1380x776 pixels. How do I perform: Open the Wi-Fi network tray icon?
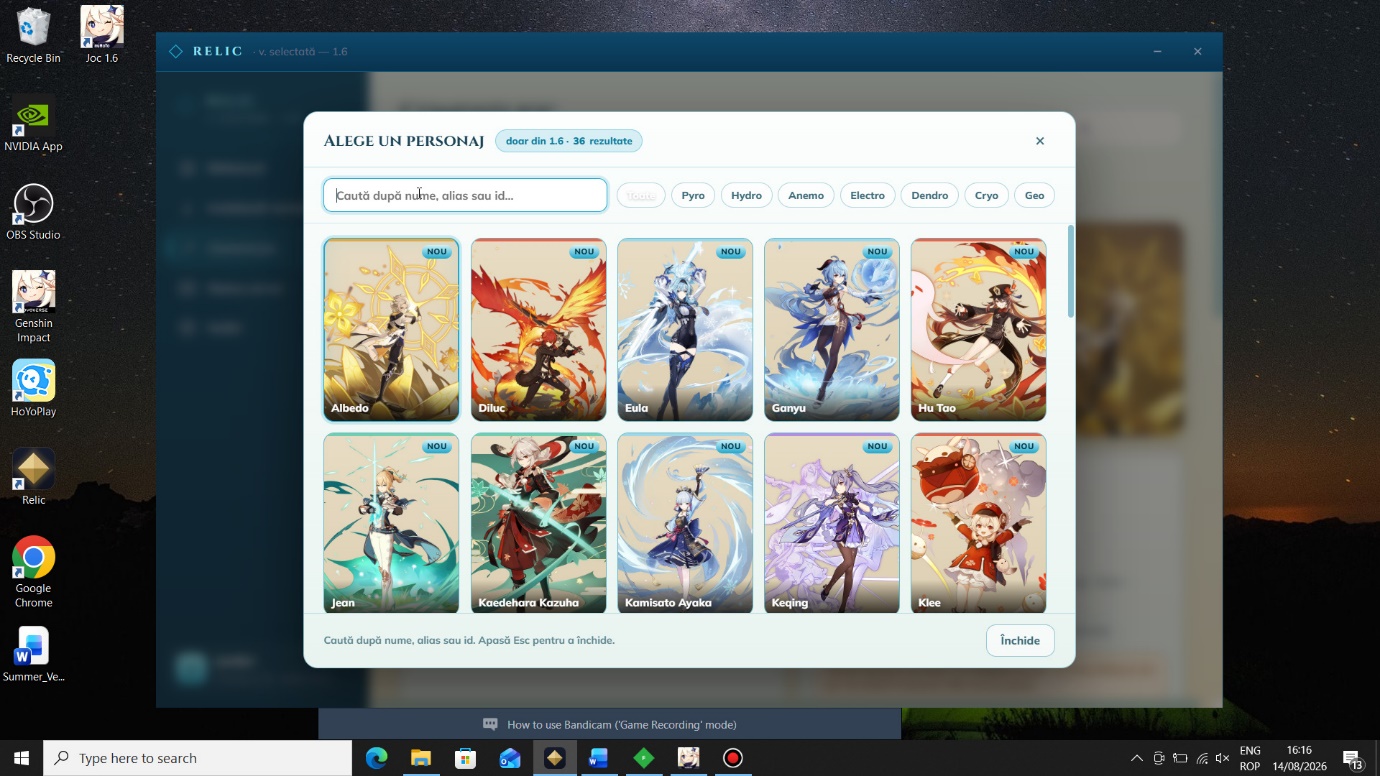point(1201,758)
